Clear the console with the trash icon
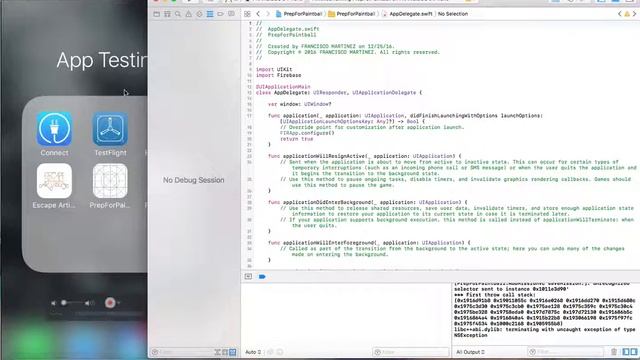Viewport: 640px width, 360px height. point(614,352)
